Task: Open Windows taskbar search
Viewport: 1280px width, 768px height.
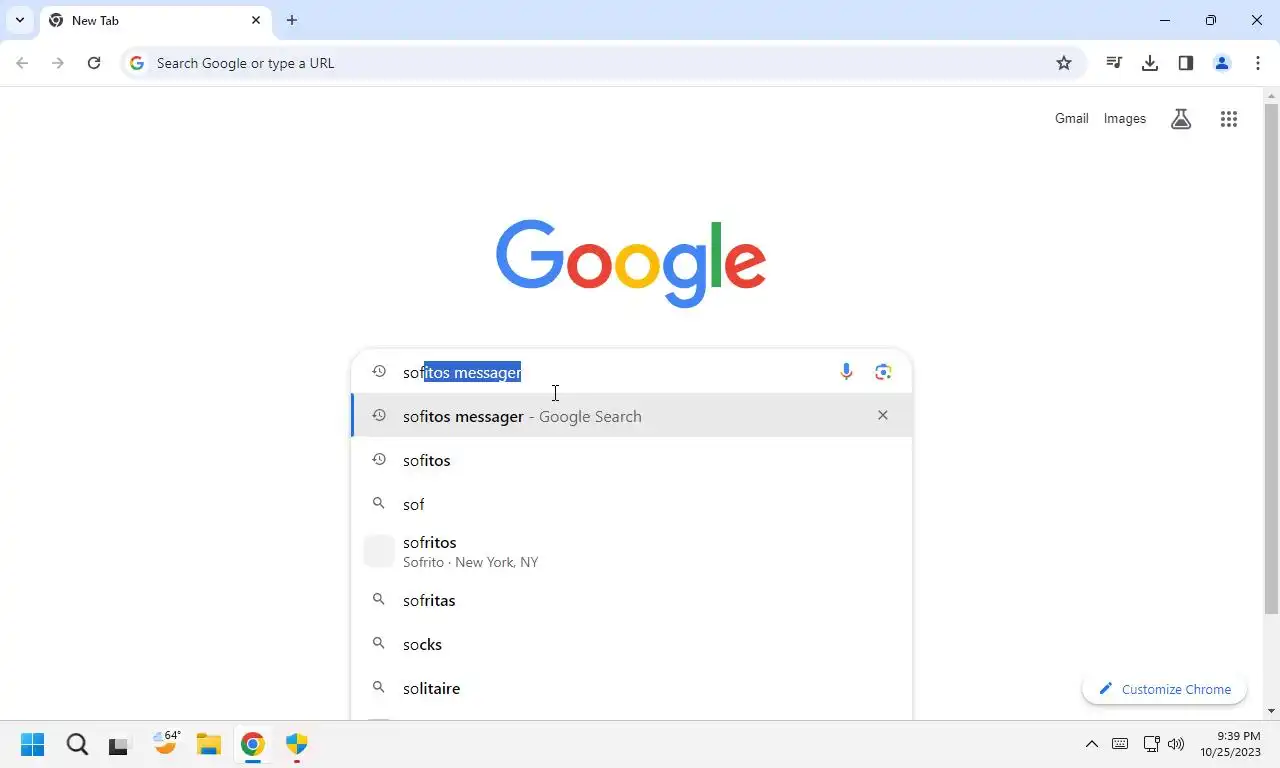Action: click(x=77, y=744)
